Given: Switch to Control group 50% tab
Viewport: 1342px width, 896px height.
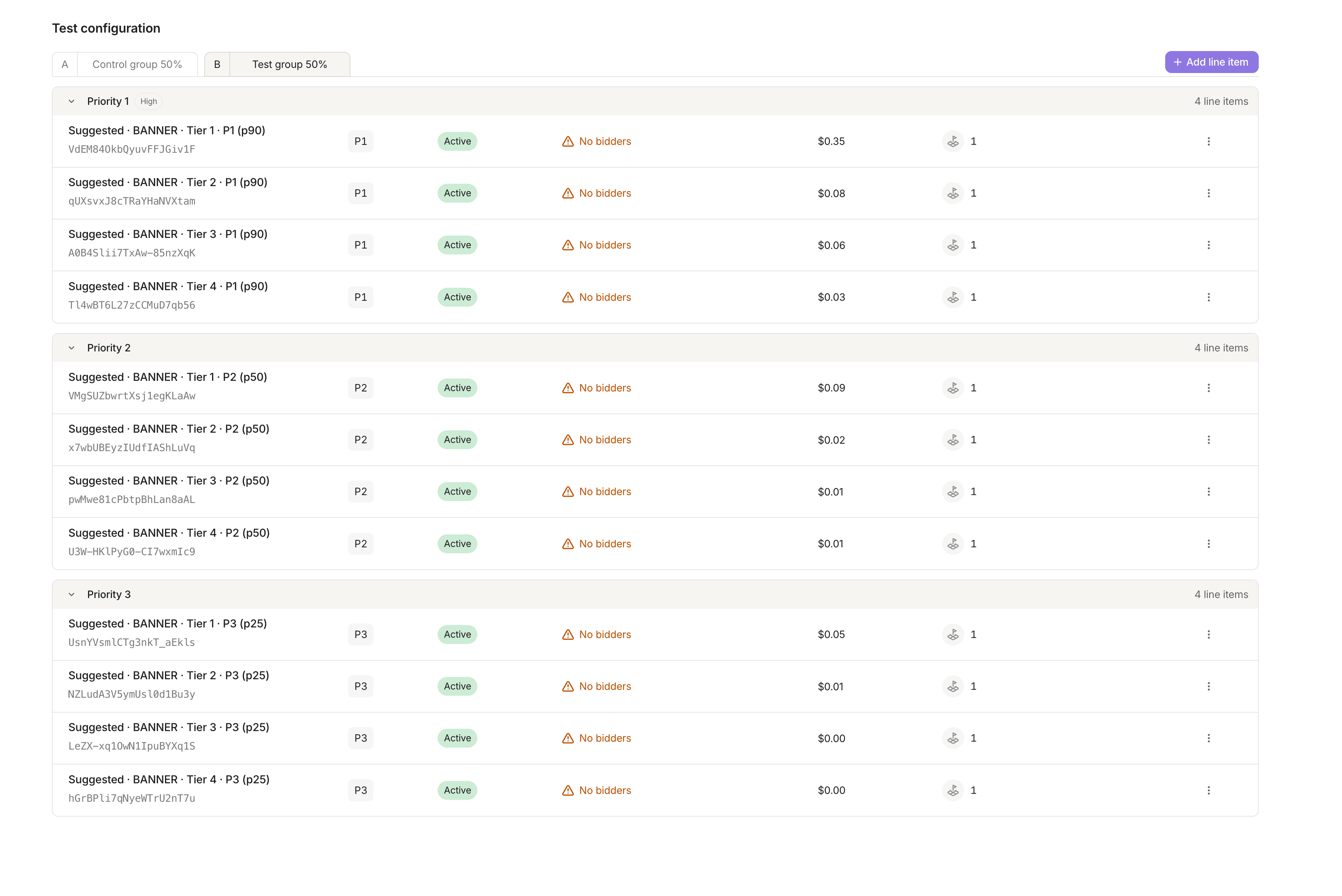Looking at the screenshot, I should [x=137, y=64].
